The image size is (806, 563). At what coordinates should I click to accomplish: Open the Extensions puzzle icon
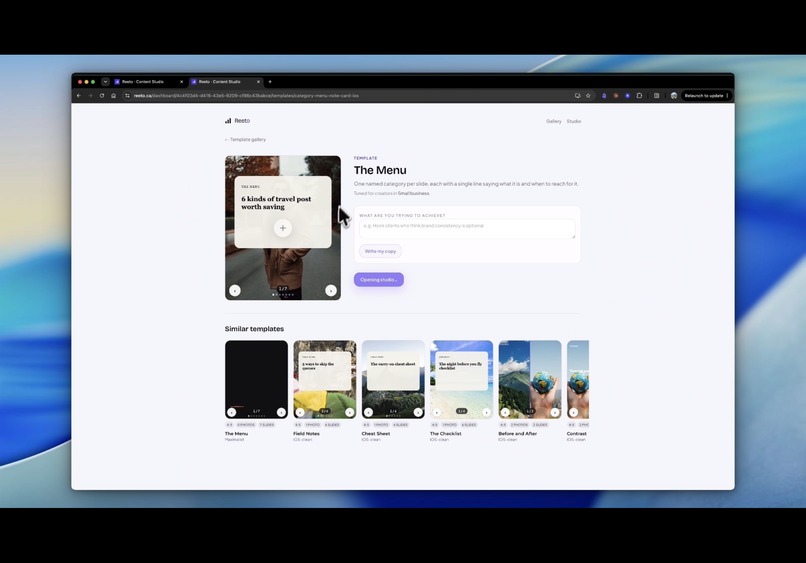(639, 96)
